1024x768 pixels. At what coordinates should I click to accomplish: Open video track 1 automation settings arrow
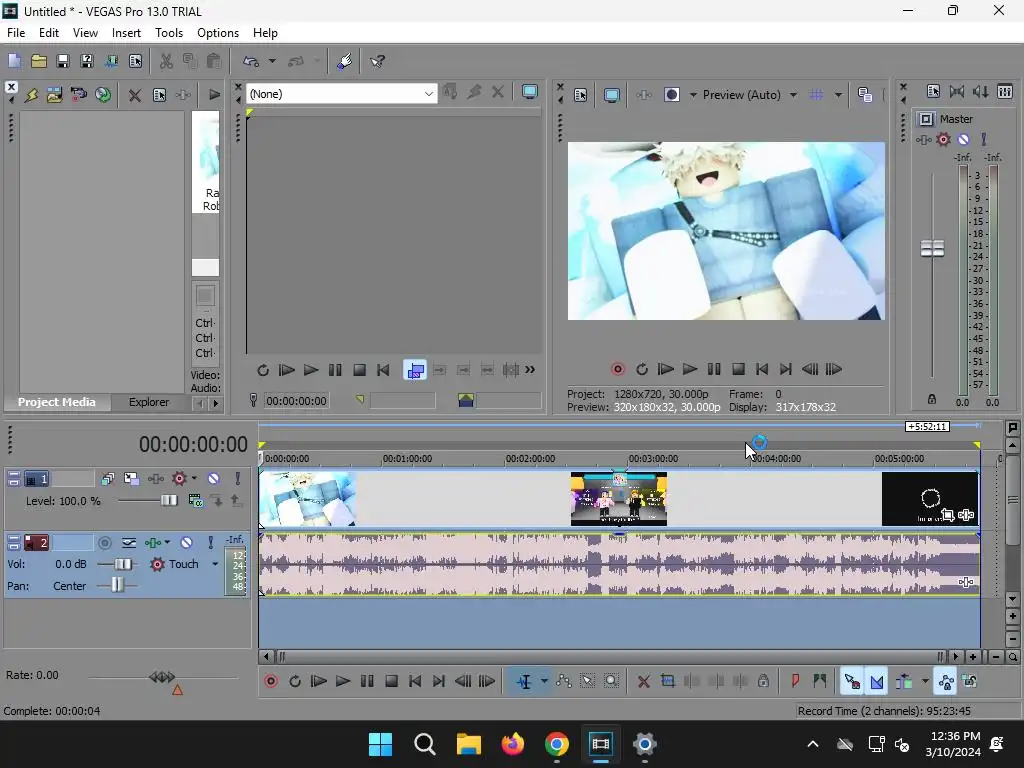(194, 479)
